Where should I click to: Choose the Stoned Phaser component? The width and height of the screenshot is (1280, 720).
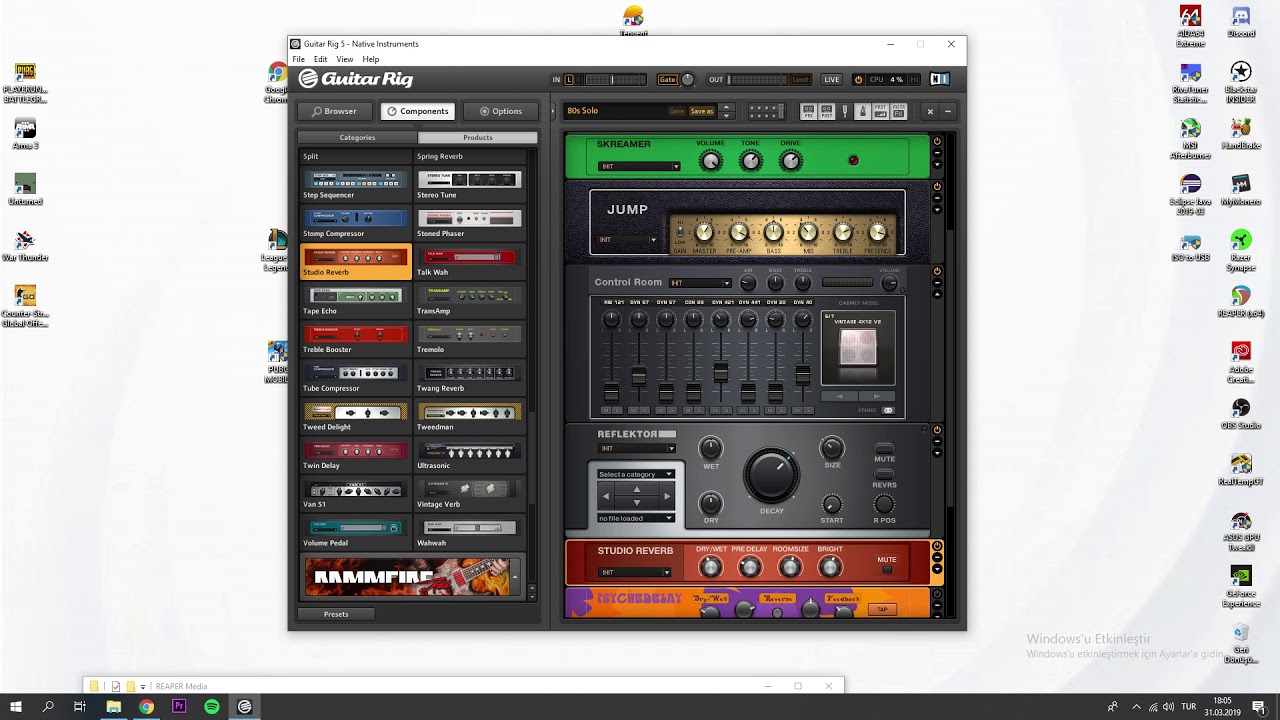click(469, 223)
